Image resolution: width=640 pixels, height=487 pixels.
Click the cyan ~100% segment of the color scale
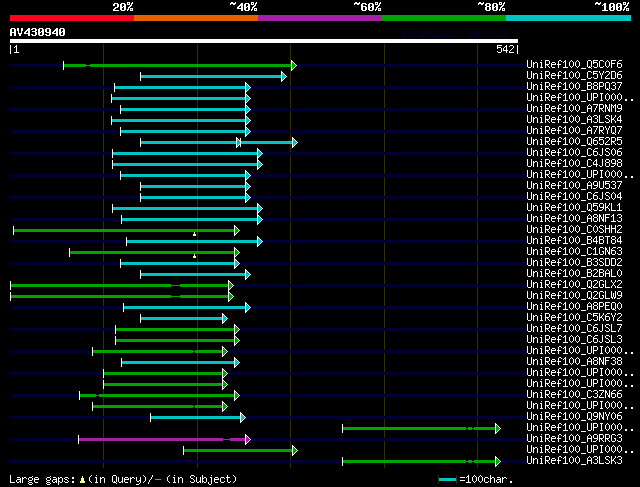point(569,18)
